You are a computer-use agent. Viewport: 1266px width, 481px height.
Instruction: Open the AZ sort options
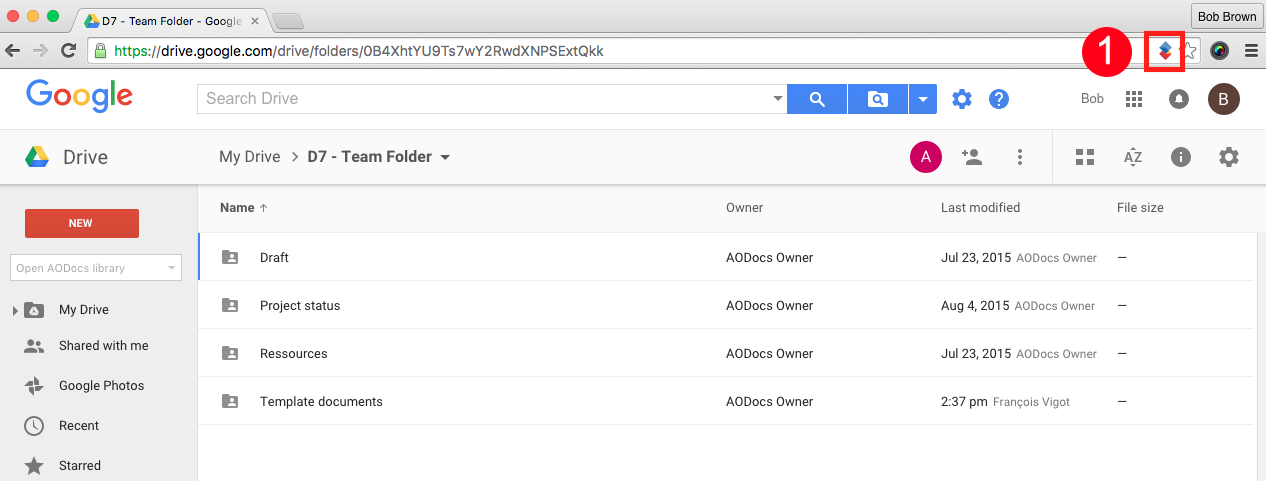pyautogui.click(x=1133, y=157)
